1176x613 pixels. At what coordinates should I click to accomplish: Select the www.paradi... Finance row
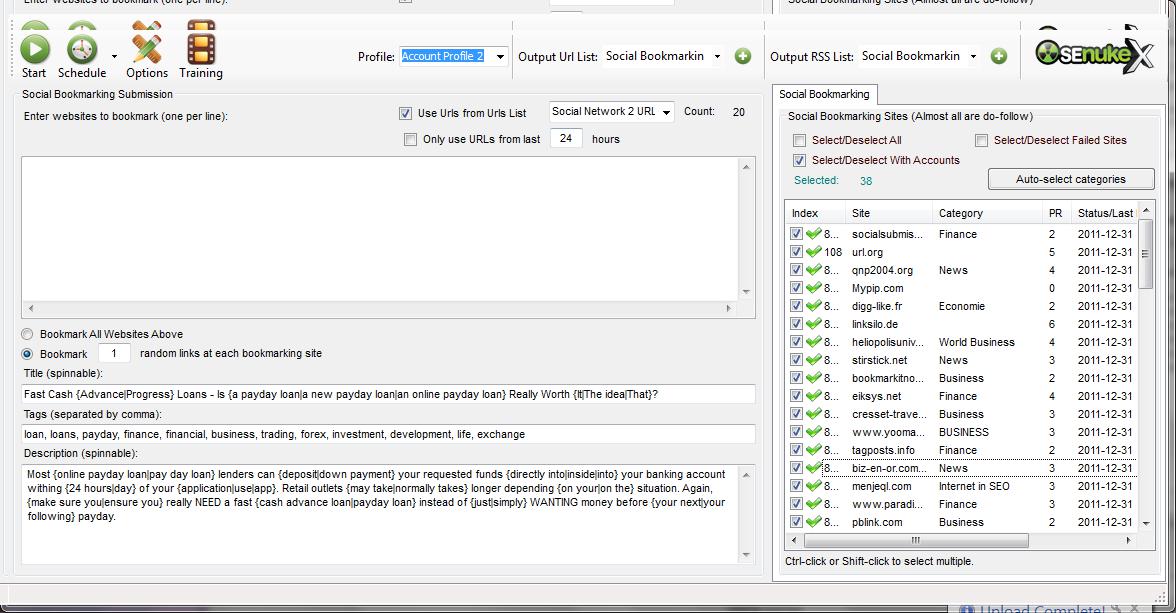point(962,504)
